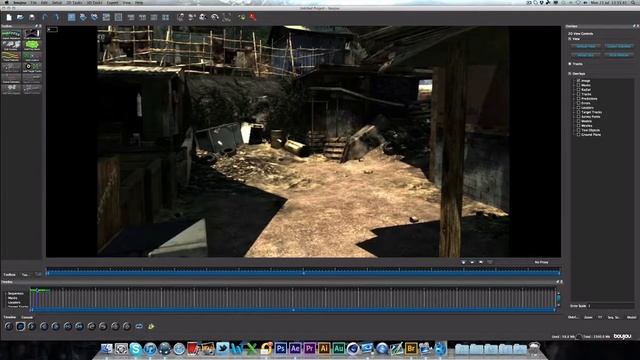Click the lower blue timeline range bar
The height and width of the screenshot is (360, 640).
[x=293, y=310]
